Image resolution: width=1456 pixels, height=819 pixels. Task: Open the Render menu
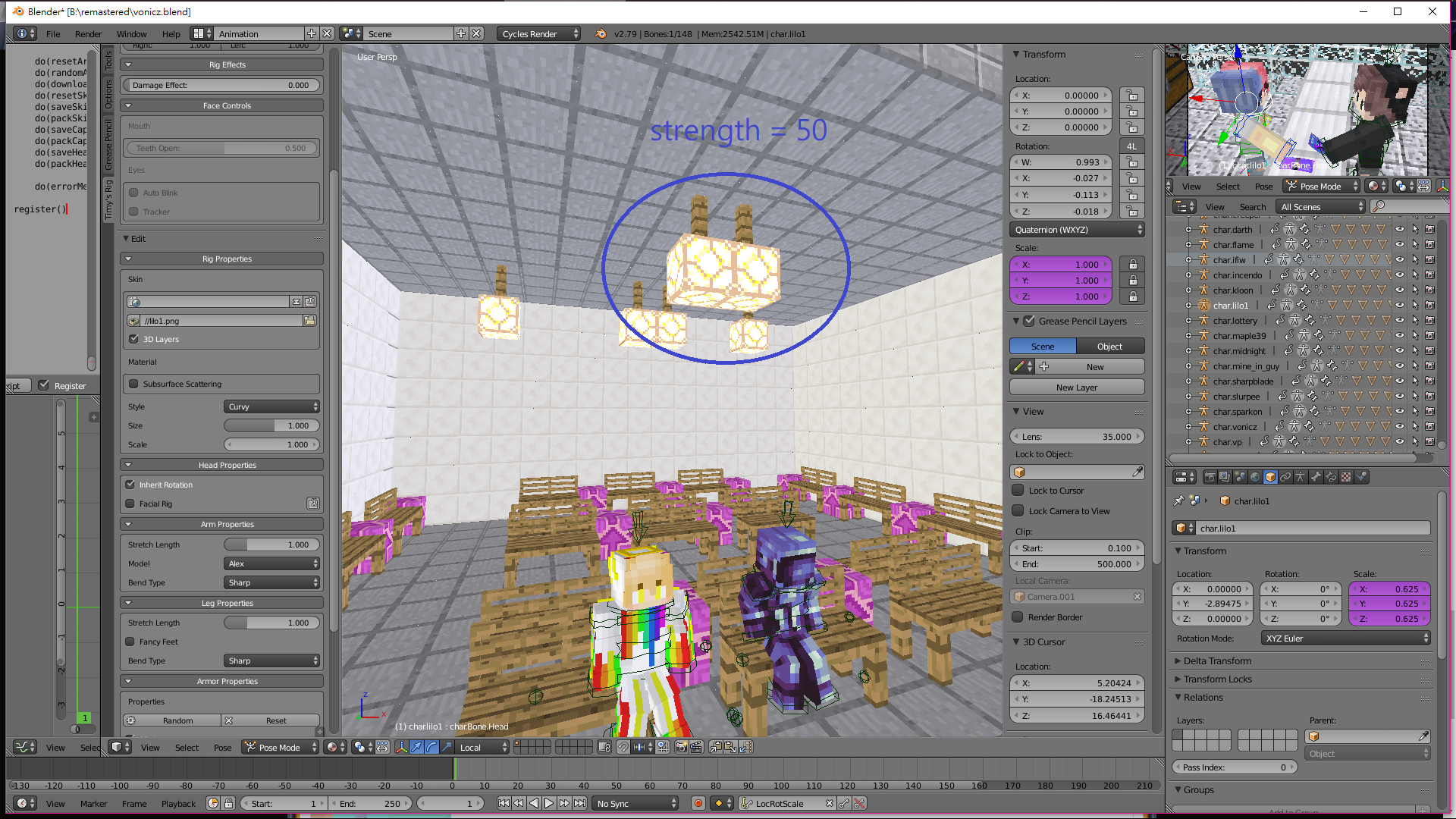pyautogui.click(x=88, y=33)
